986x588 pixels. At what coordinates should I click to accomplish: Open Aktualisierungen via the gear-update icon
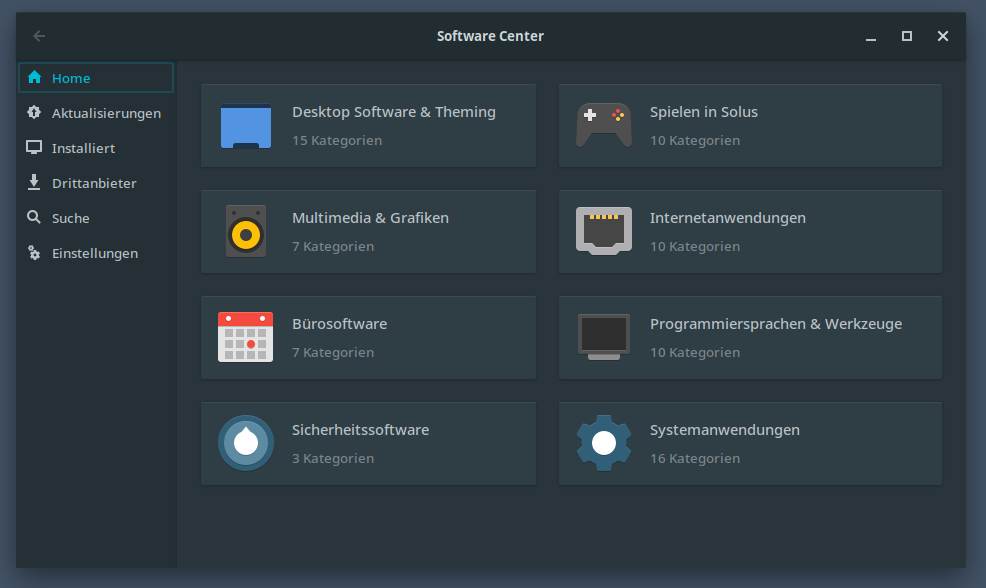(35, 113)
